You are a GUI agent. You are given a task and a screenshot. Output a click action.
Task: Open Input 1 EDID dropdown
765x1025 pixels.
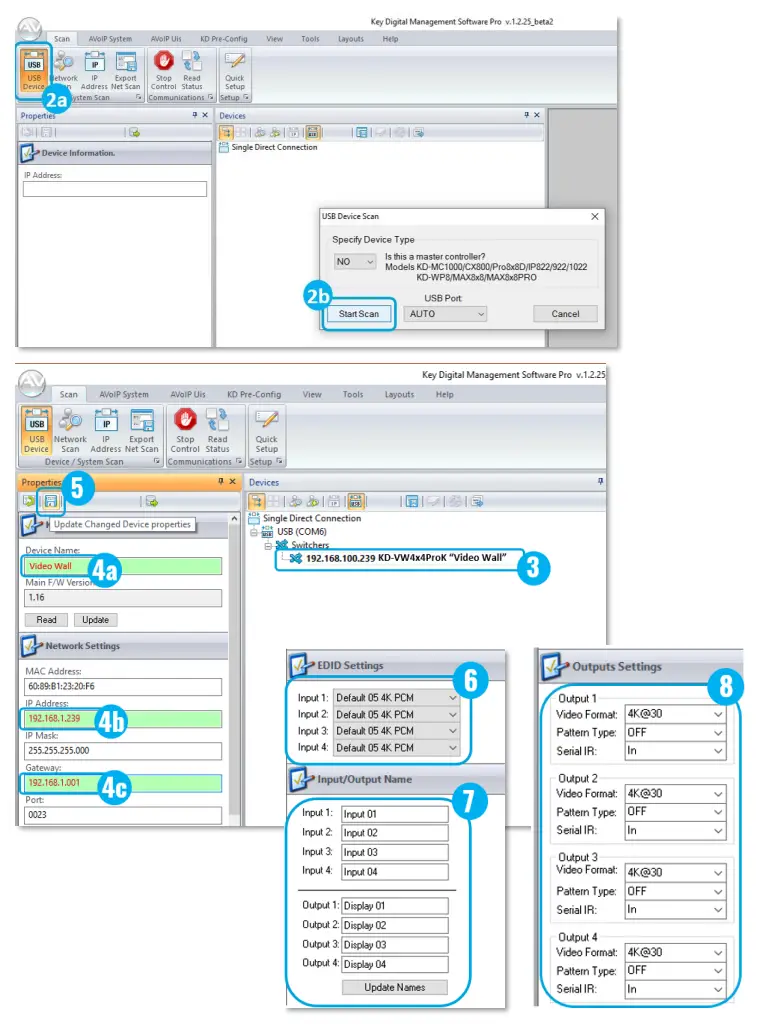(396, 697)
